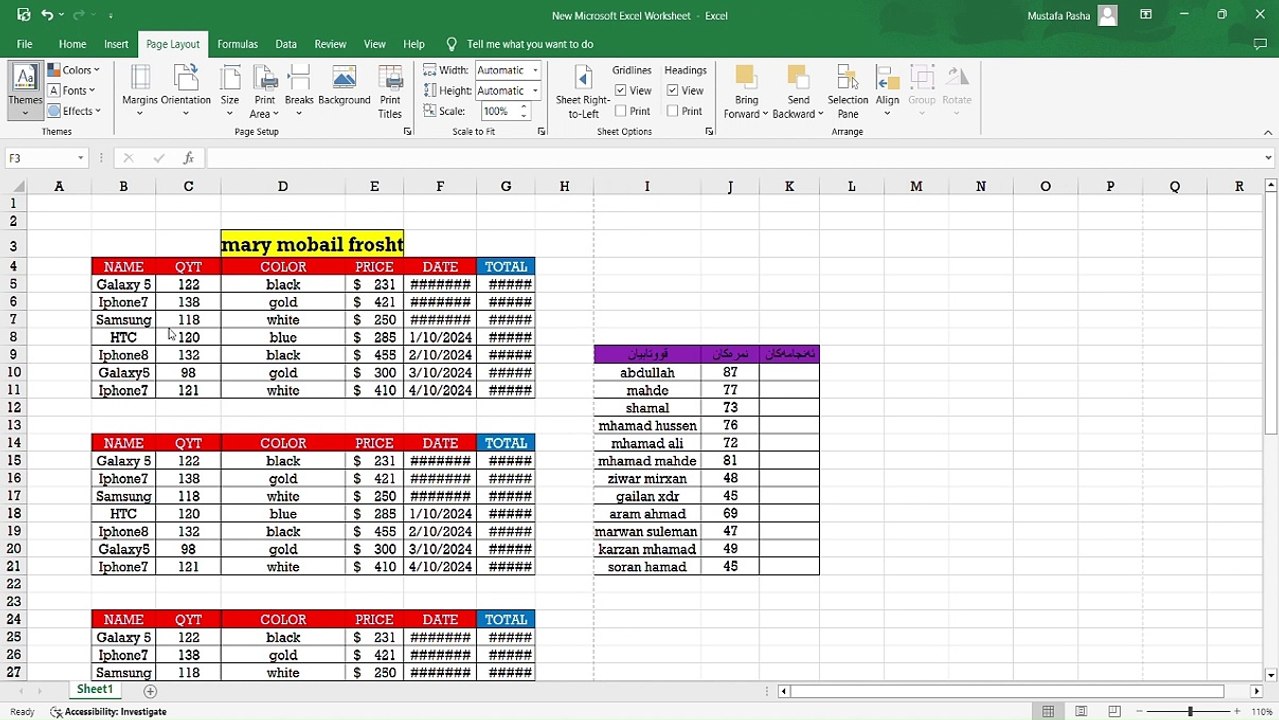The image size is (1279, 720).
Task: Add a new sheet with plus icon
Action: click(x=150, y=691)
